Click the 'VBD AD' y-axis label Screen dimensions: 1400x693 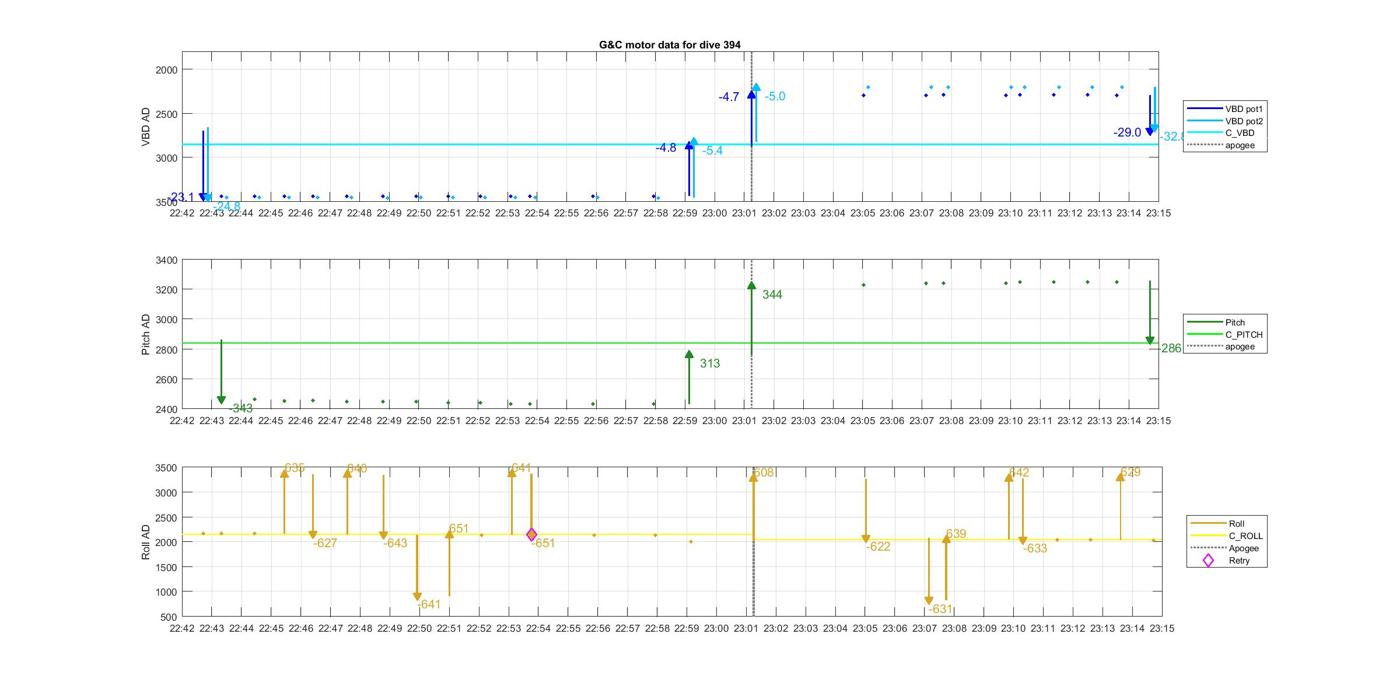point(146,126)
